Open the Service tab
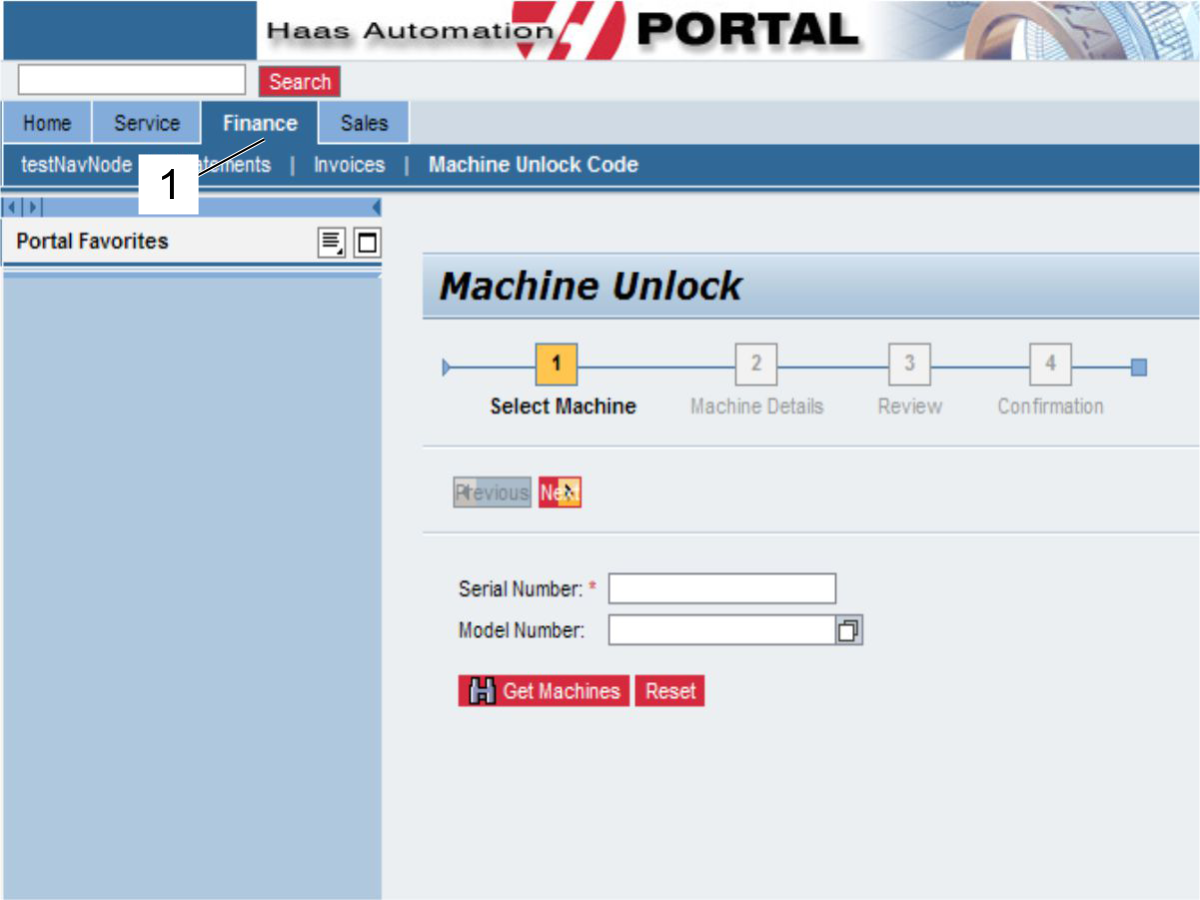This screenshot has width=1200, height=900. (147, 123)
